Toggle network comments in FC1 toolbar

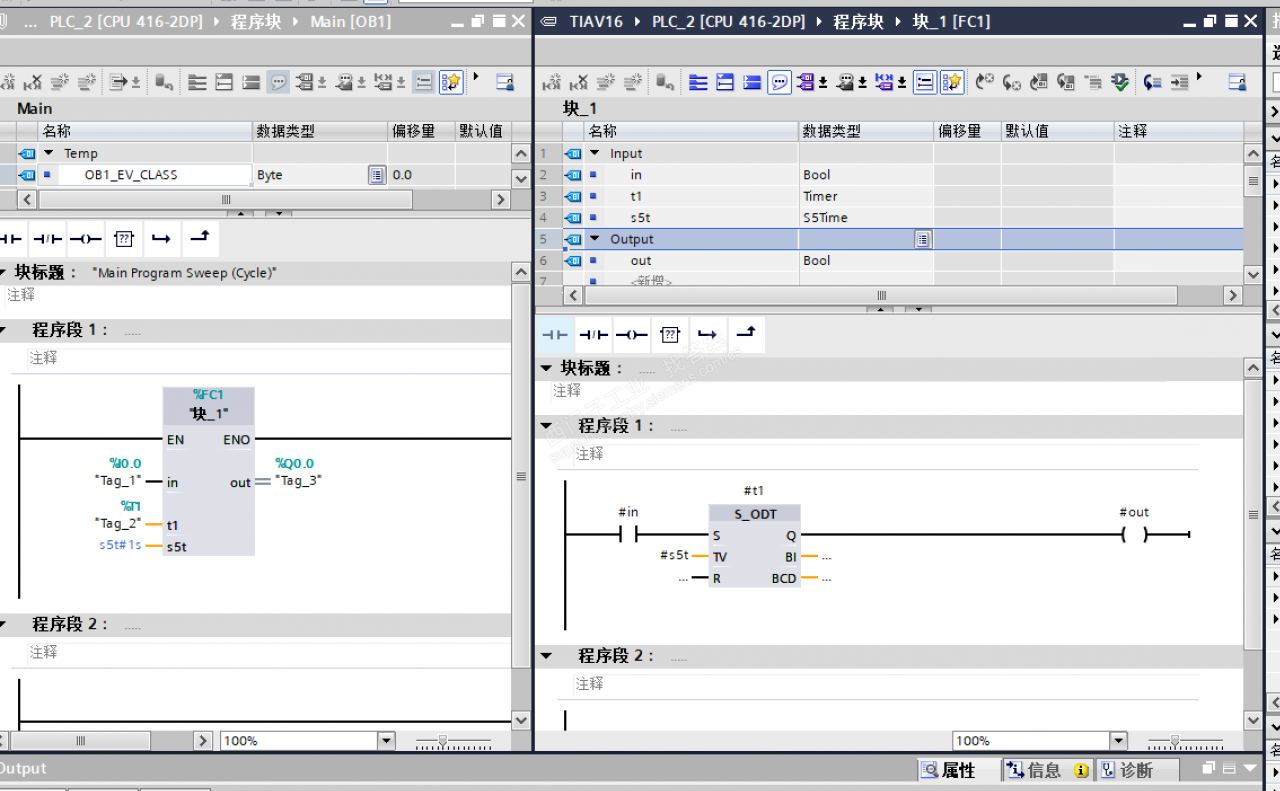[925, 82]
